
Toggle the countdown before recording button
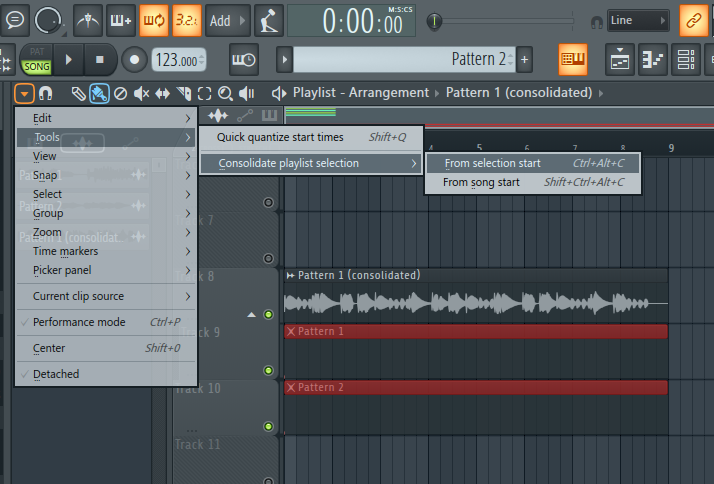coord(187,20)
